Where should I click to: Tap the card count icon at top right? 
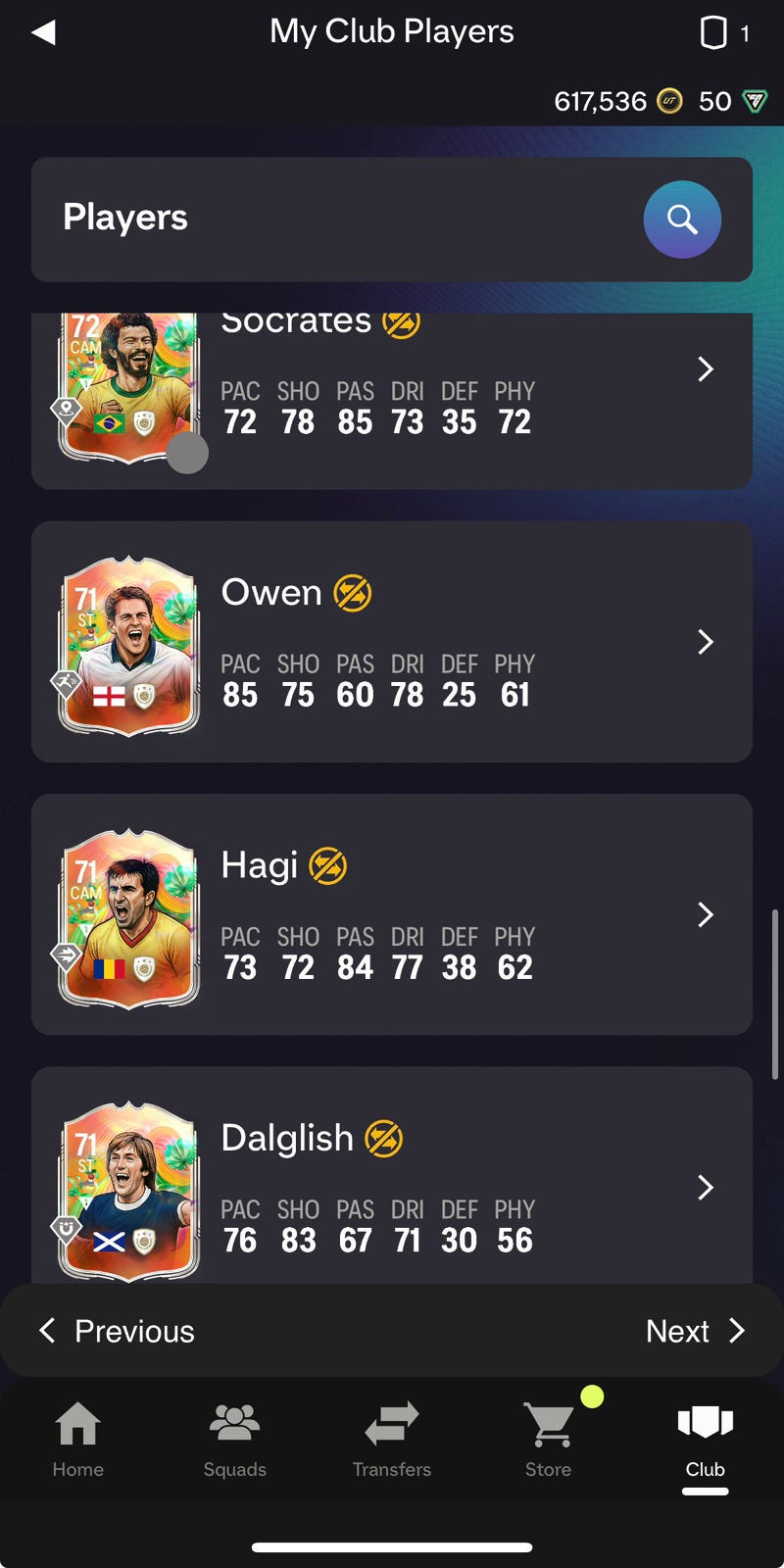tap(713, 32)
